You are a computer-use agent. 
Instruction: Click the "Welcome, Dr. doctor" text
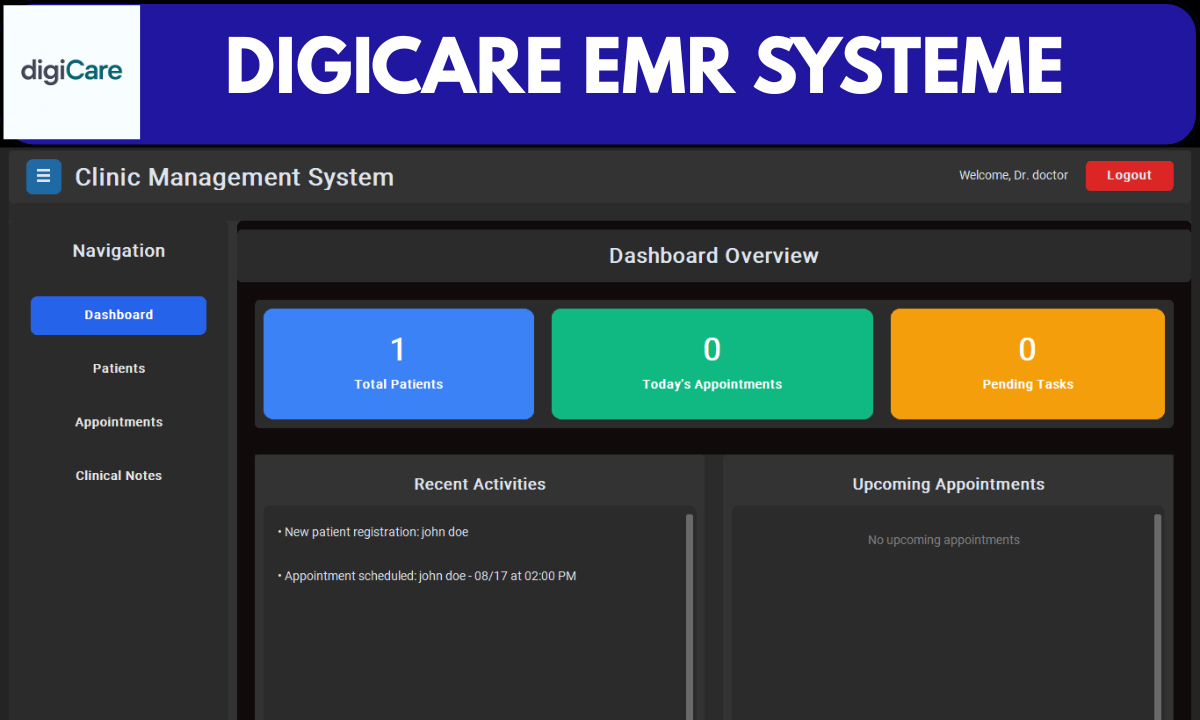tap(1013, 175)
